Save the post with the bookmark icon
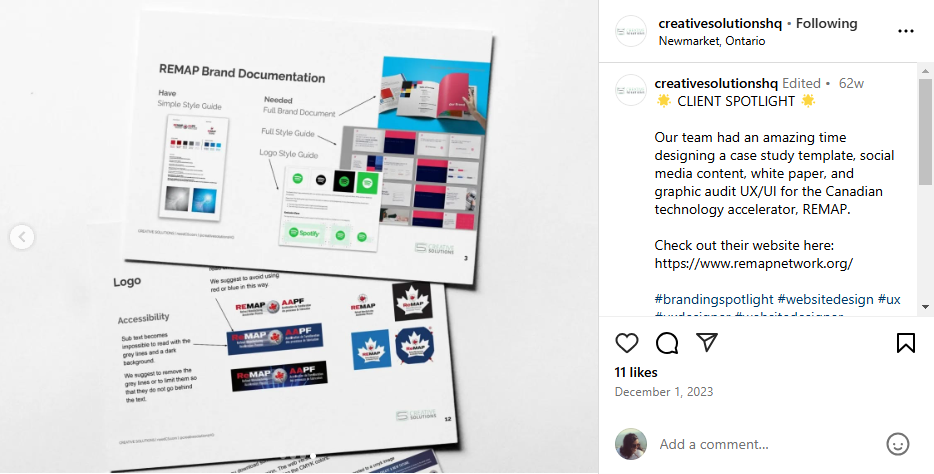 tap(905, 343)
